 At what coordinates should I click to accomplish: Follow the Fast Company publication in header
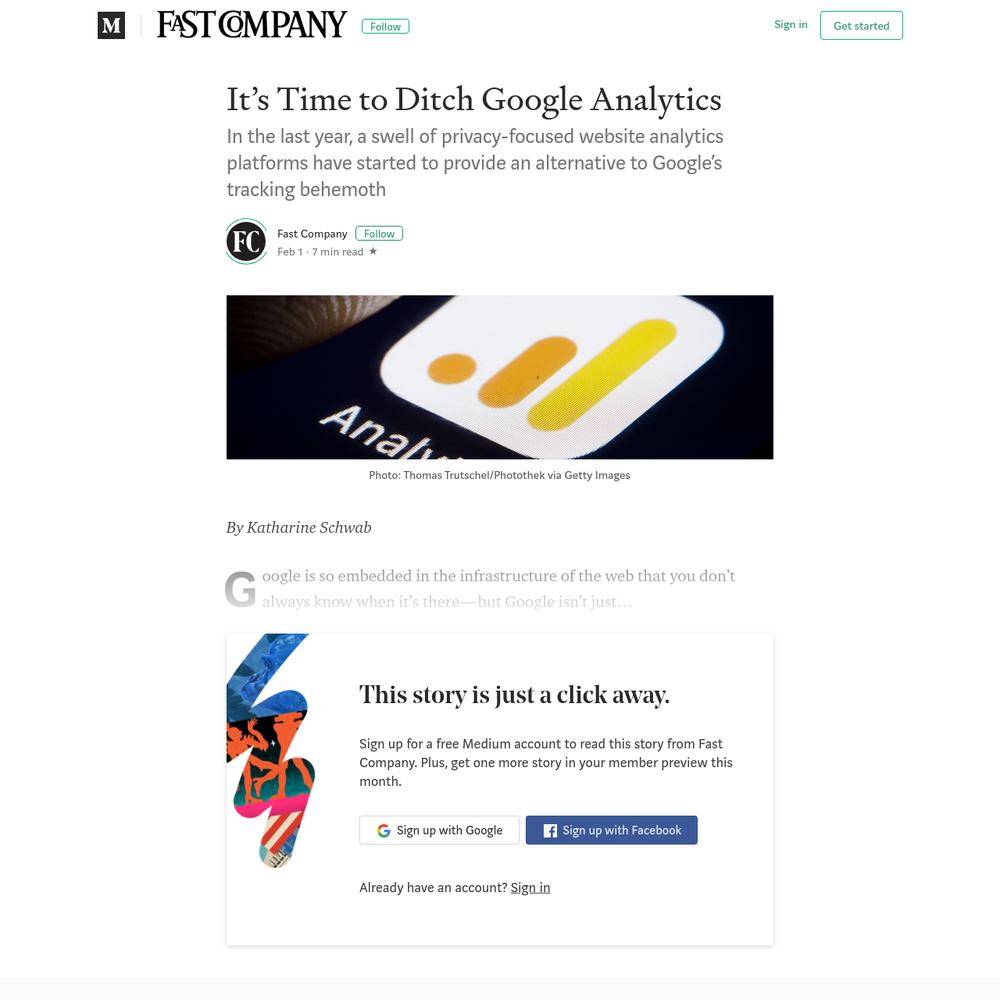coord(385,26)
